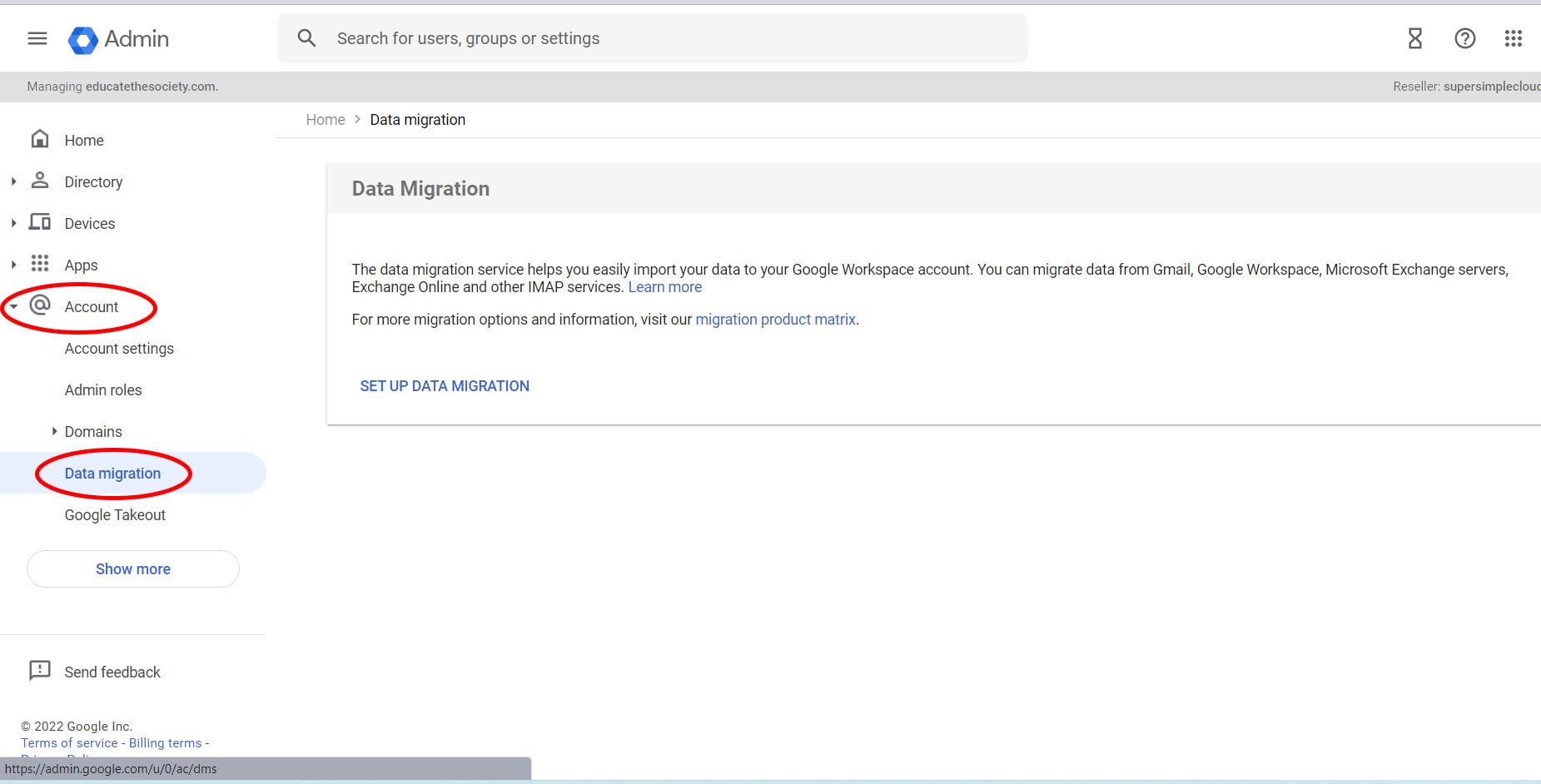Click the Account @ icon
Viewport: 1541px width, 784px height.
40,305
